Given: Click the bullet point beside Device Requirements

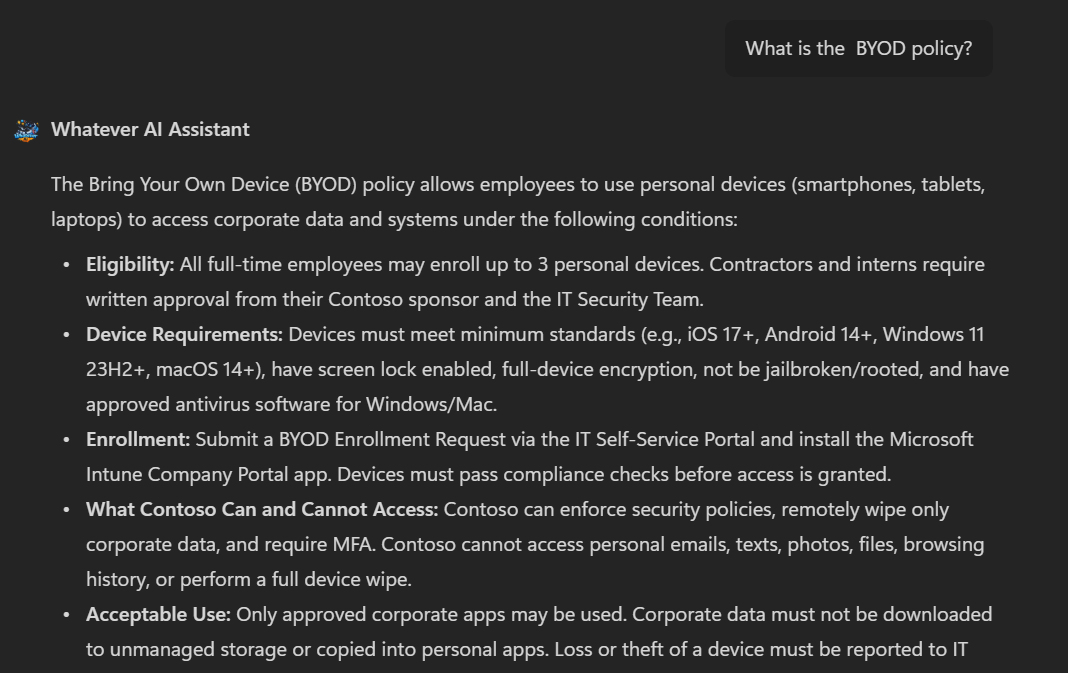Looking at the screenshot, I should pos(66,335).
